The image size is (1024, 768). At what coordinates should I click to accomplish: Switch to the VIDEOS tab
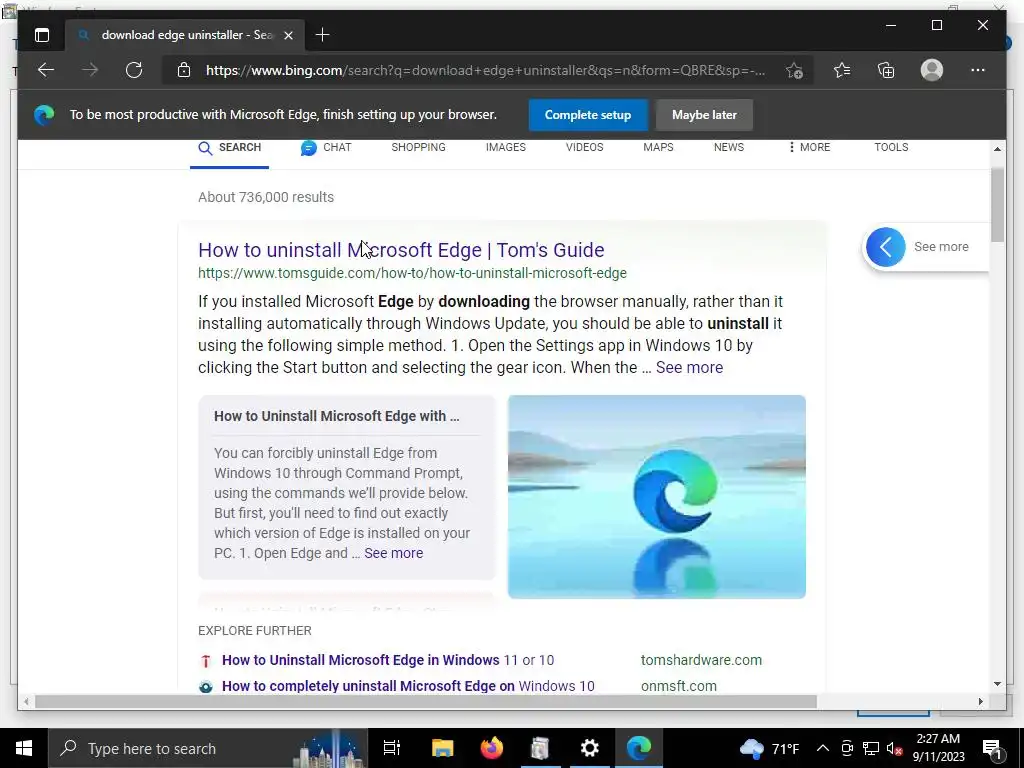coord(584,148)
